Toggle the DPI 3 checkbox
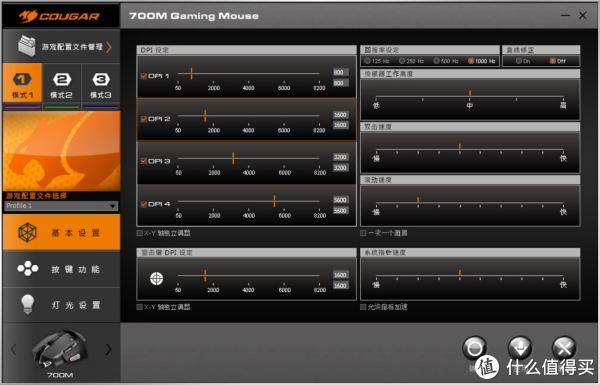 (143, 161)
